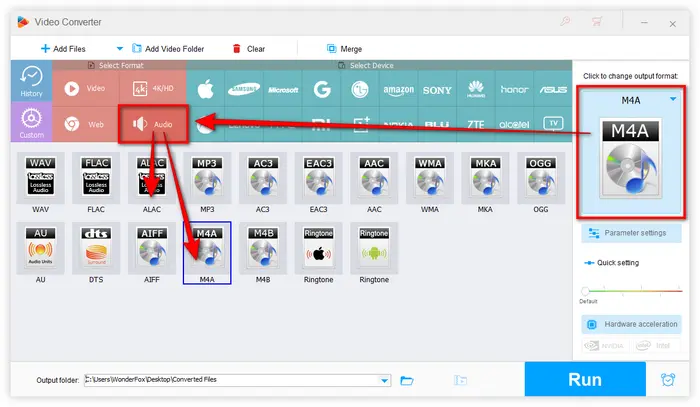Open the TV device category
The height and width of the screenshot is (407, 700).
pos(553,123)
